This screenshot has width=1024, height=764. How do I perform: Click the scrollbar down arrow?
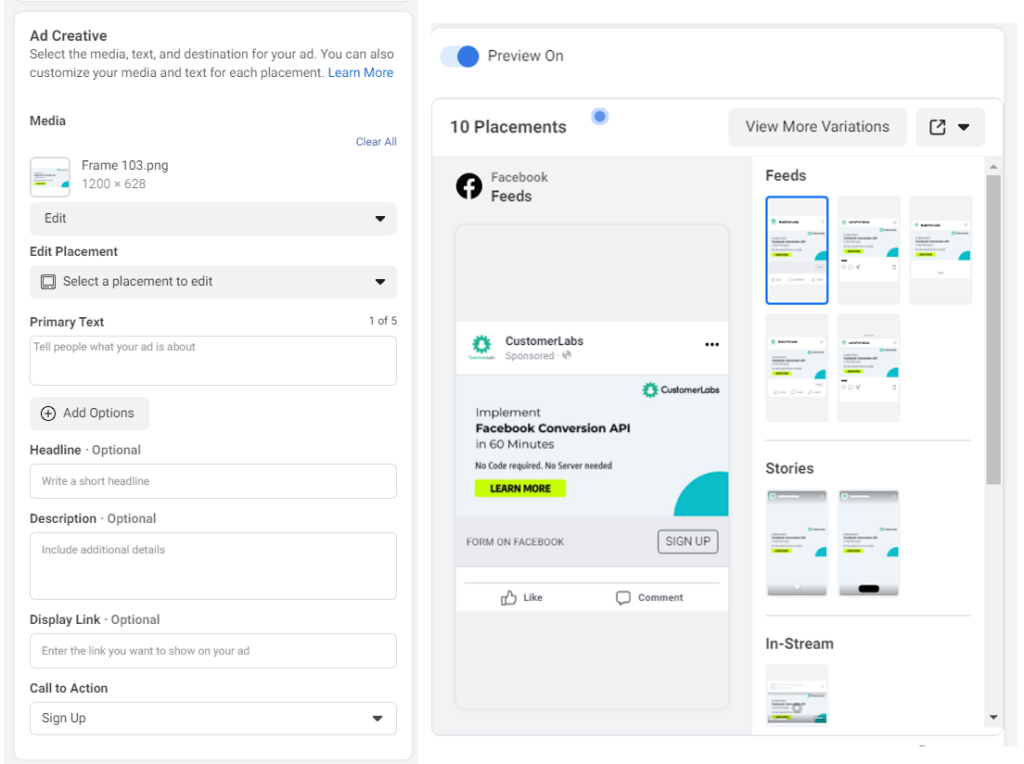click(x=993, y=717)
